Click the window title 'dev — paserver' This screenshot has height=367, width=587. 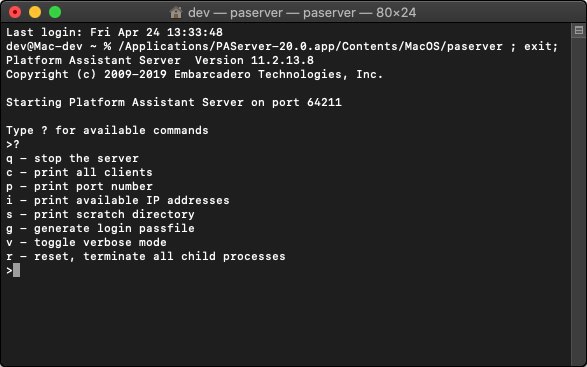302,12
